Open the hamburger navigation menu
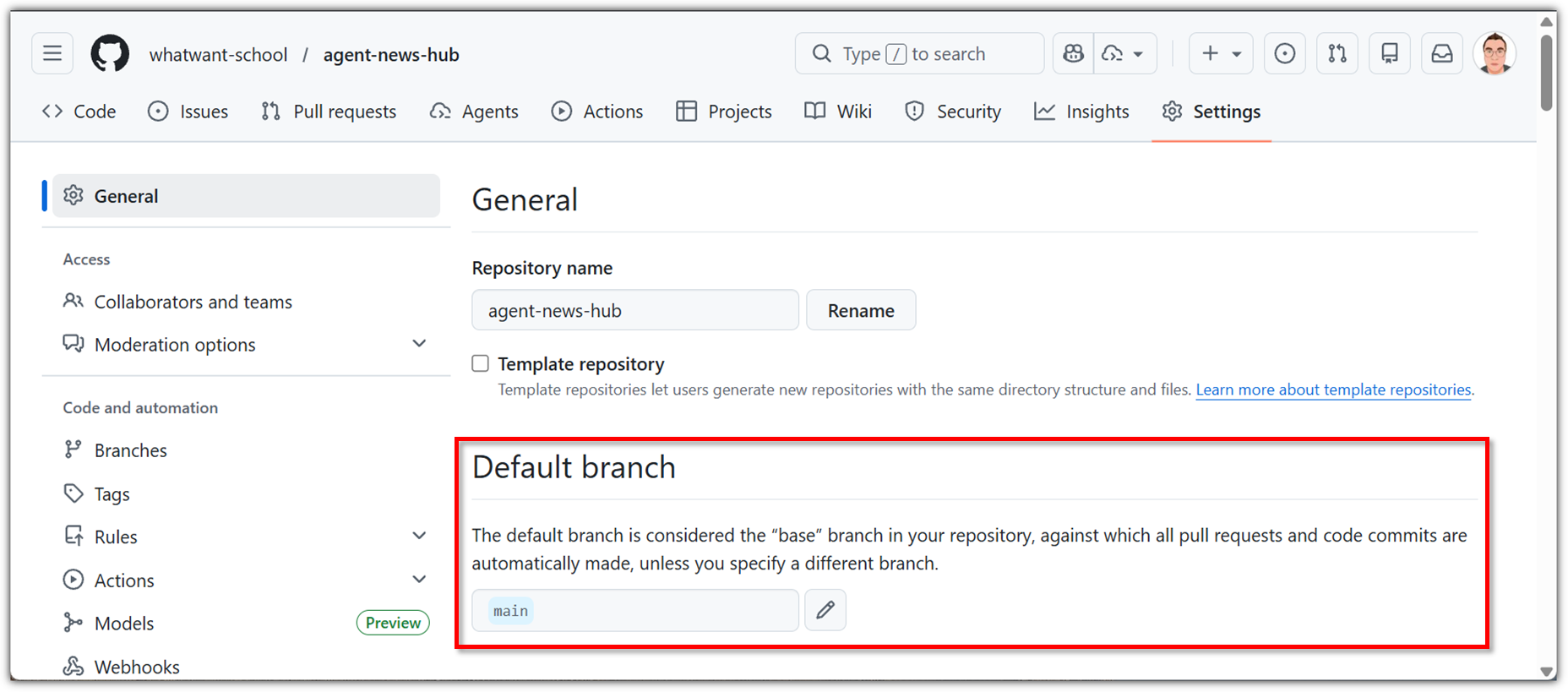The width and height of the screenshot is (1568, 692). click(52, 54)
